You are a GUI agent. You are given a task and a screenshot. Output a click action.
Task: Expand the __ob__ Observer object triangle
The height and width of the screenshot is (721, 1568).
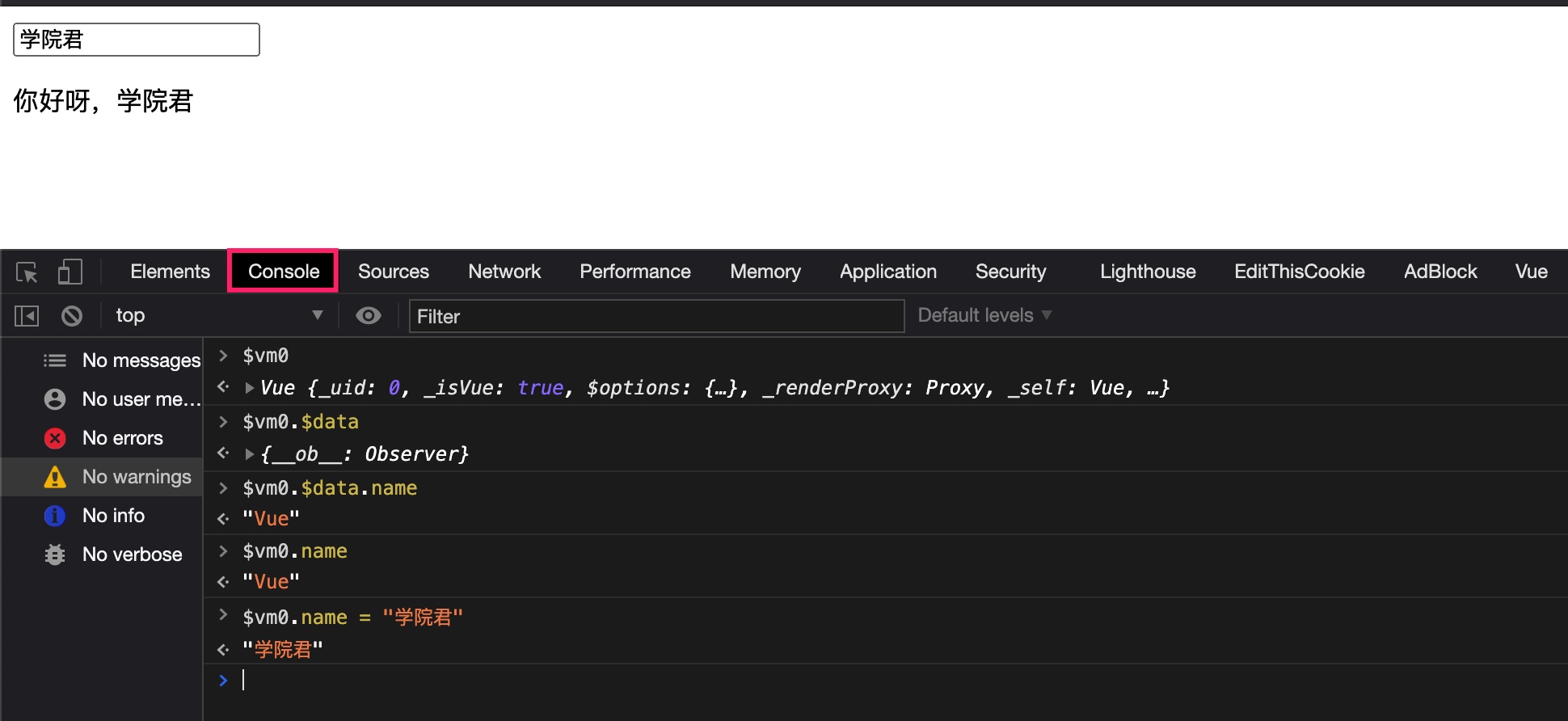(x=250, y=454)
